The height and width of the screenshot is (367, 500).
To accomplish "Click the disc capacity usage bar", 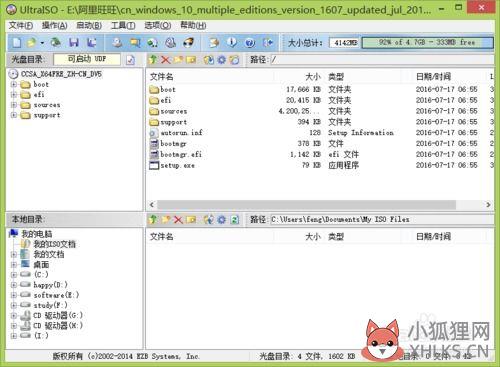I will [427, 42].
